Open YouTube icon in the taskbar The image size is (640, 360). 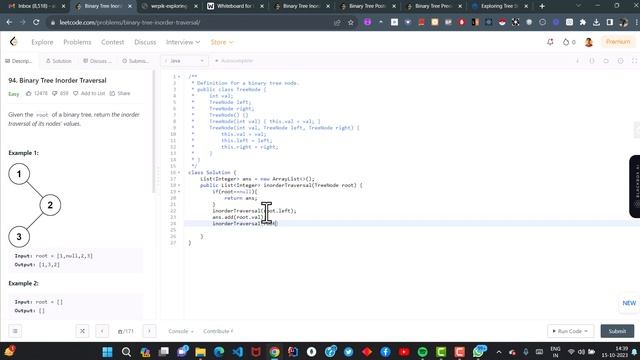tap(404, 352)
